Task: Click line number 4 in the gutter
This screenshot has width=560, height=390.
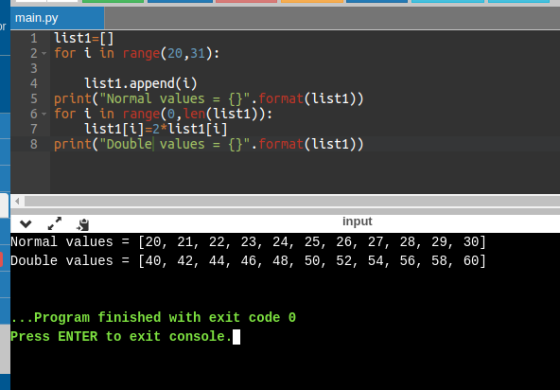Action: (34, 84)
